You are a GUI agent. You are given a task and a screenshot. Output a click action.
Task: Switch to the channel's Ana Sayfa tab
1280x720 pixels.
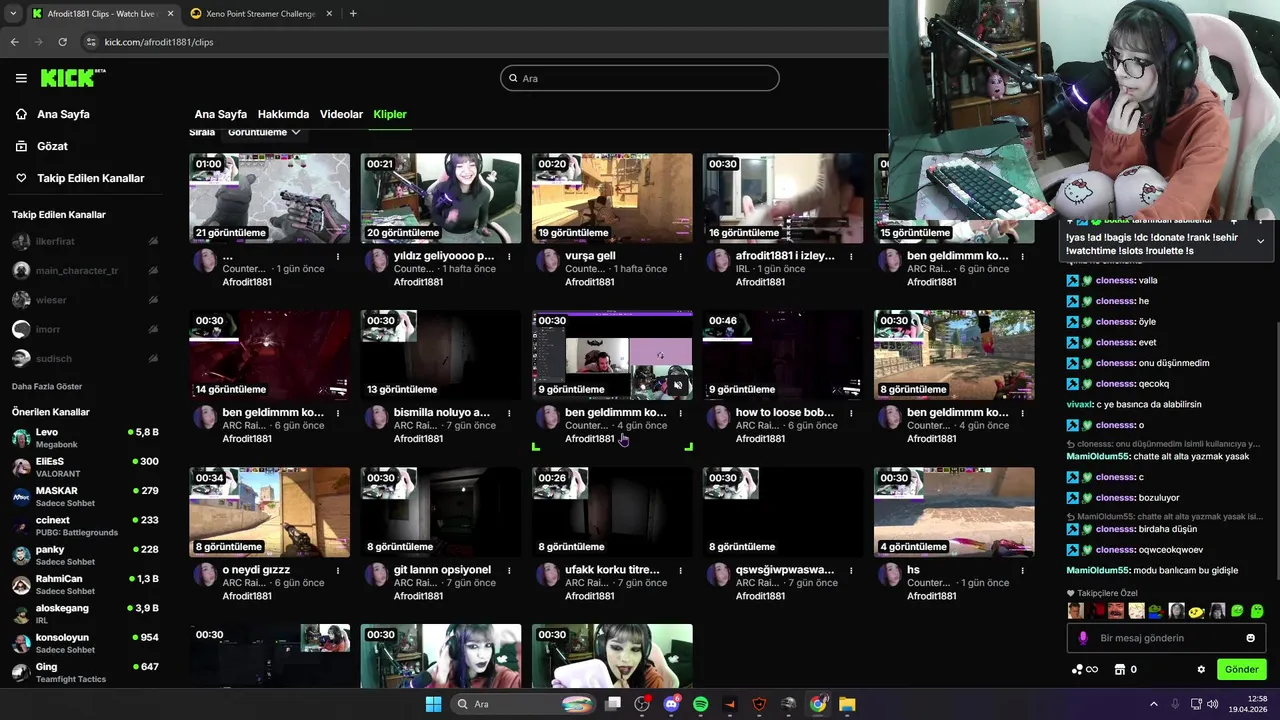(220, 114)
